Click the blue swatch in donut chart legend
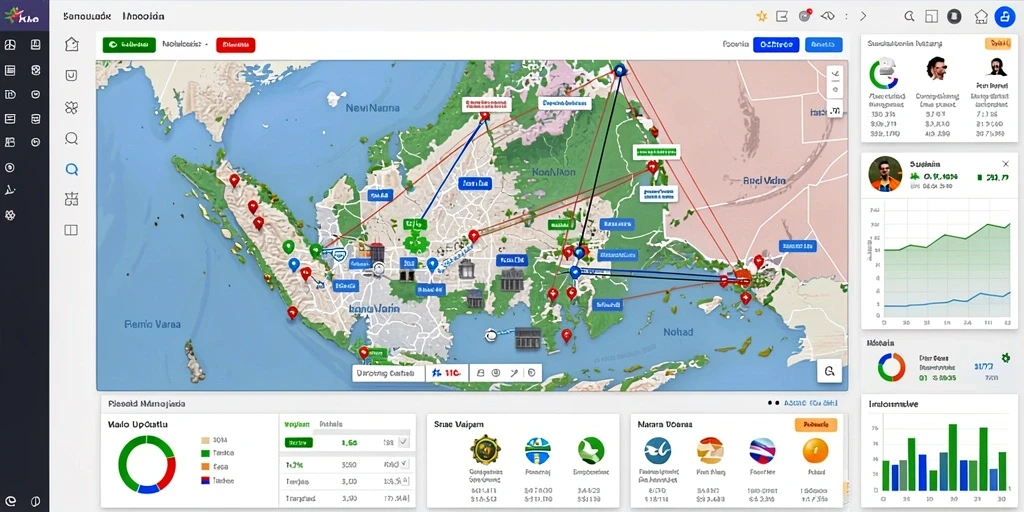Viewport: 1024px width, 512px height. [205, 480]
